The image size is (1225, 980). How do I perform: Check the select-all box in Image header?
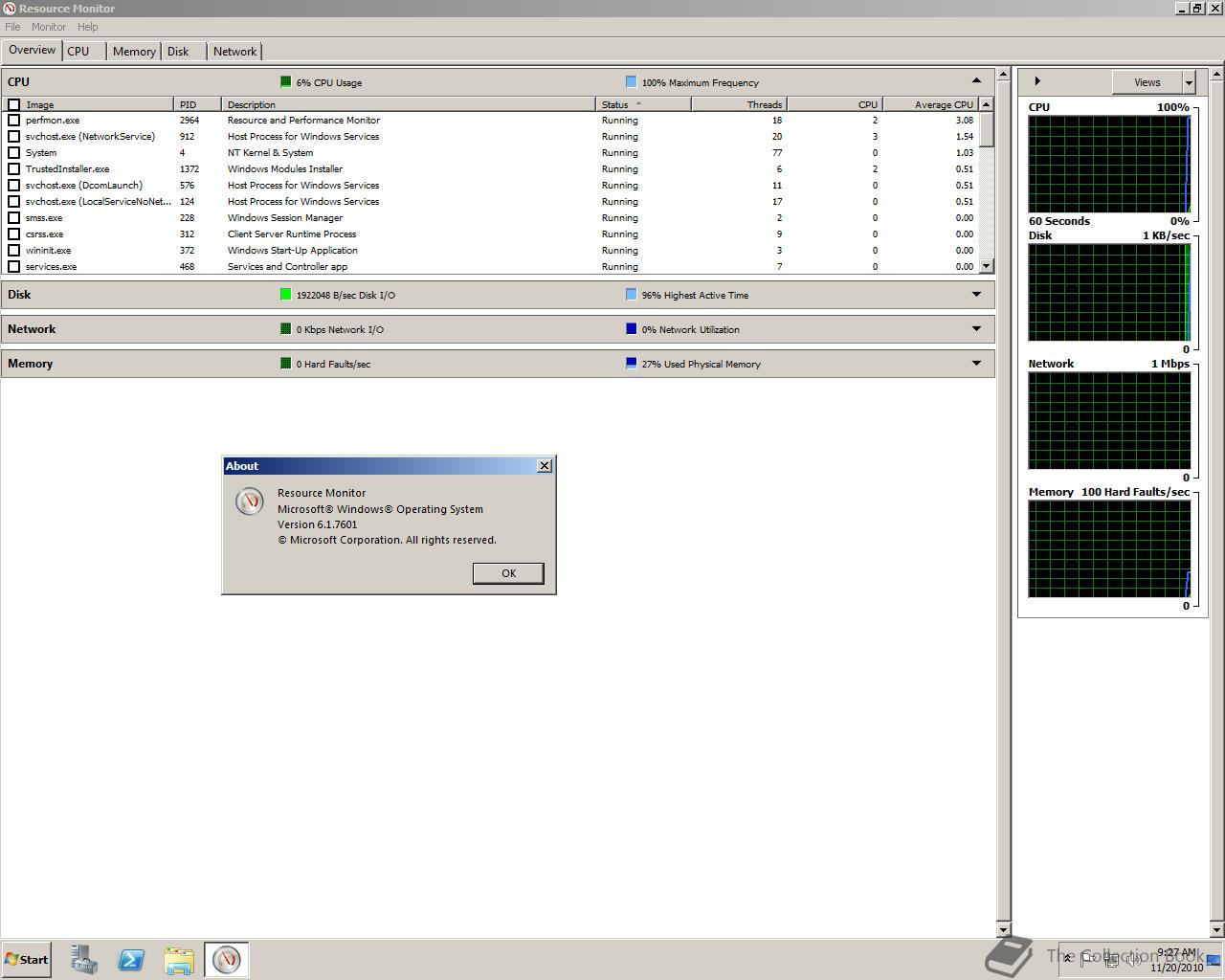point(14,105)
